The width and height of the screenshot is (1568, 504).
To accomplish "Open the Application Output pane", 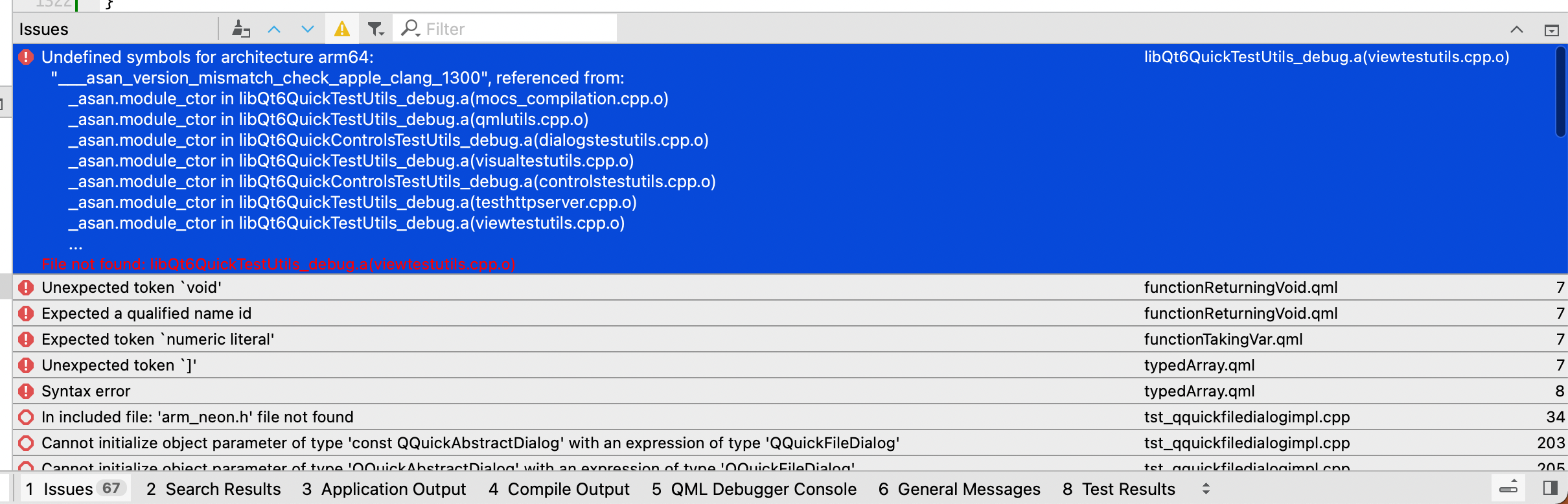I will 384,489.
